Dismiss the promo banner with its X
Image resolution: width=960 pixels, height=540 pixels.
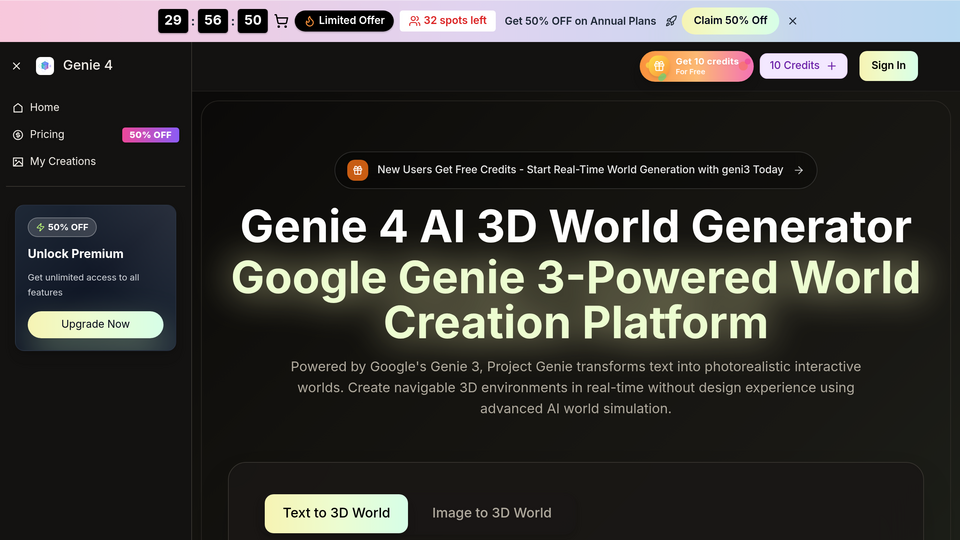(x=793, y=21)
